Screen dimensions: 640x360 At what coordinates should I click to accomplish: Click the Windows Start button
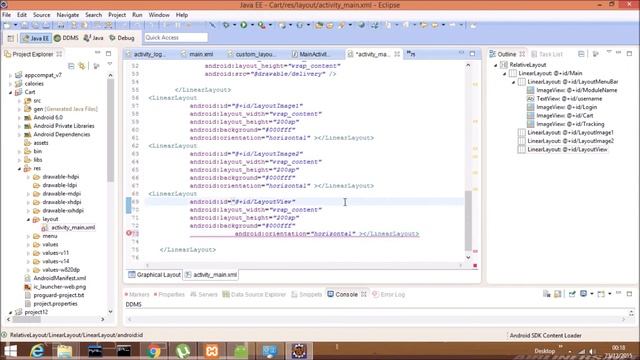click(x=10, y=351)
